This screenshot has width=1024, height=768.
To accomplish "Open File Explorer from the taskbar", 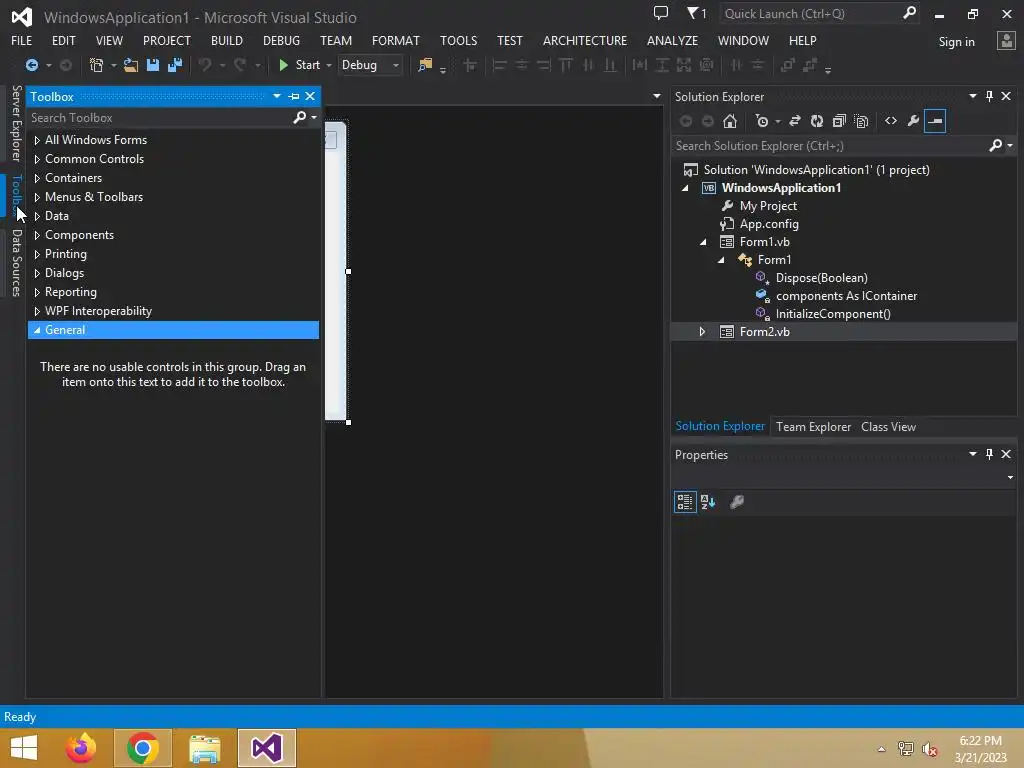I will pos(204,748).
